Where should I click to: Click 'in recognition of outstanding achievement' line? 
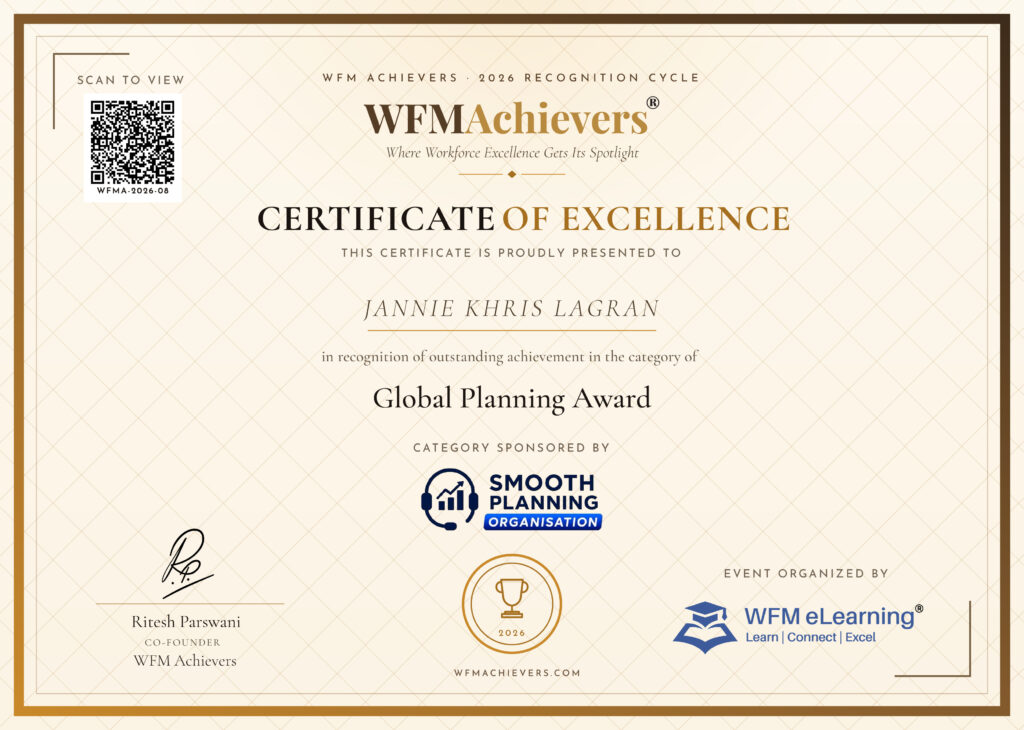[x=510, y=357]
